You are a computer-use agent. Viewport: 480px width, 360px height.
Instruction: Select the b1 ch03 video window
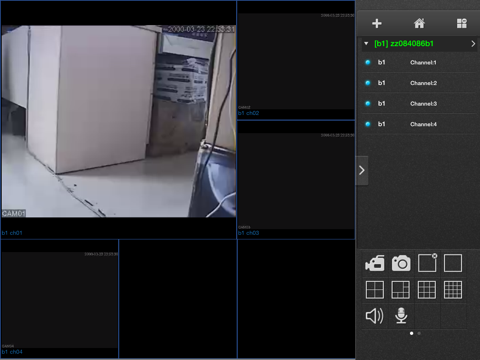(296, 180)
